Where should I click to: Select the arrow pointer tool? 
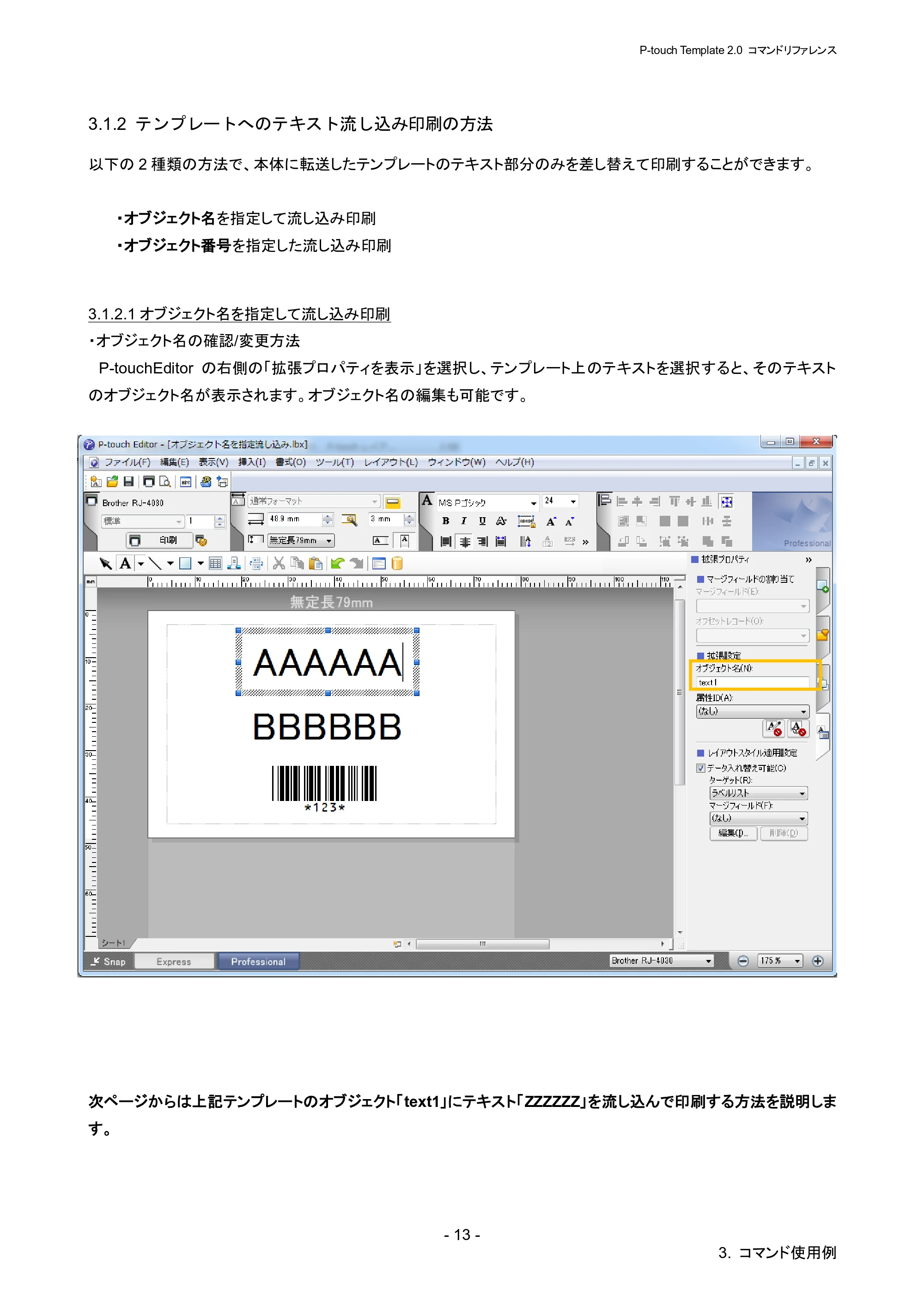pyautogui.click(x=105, y=563)
